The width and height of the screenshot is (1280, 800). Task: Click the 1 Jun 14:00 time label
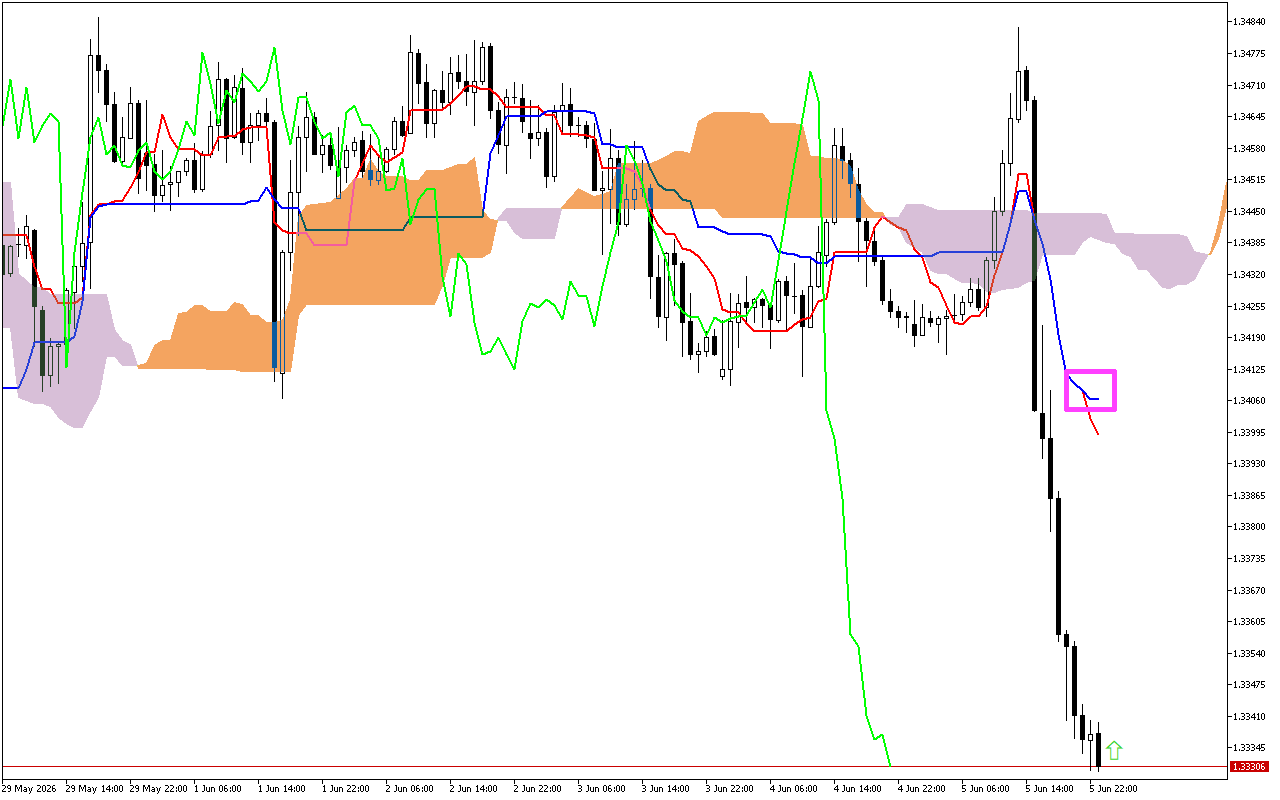click(282, 789)
